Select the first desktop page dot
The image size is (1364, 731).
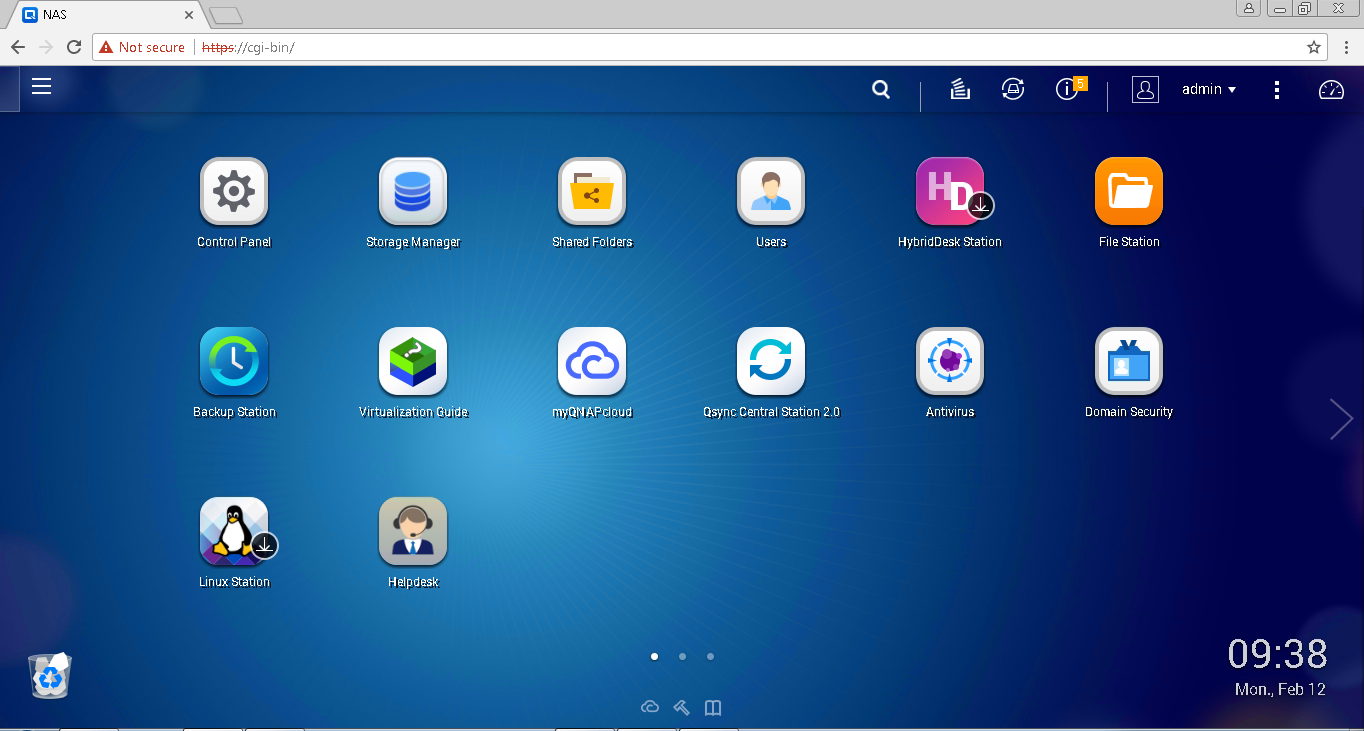tap(654, 657)
